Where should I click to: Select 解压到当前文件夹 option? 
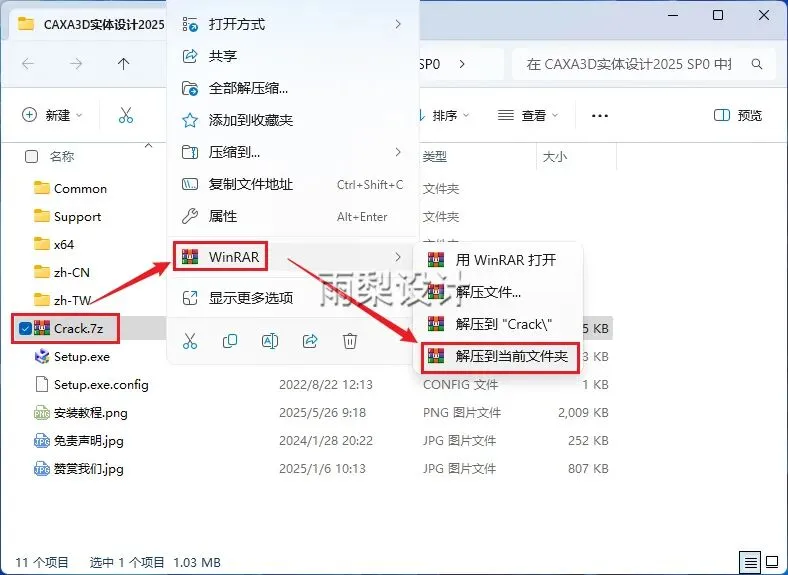pos(501,356)
